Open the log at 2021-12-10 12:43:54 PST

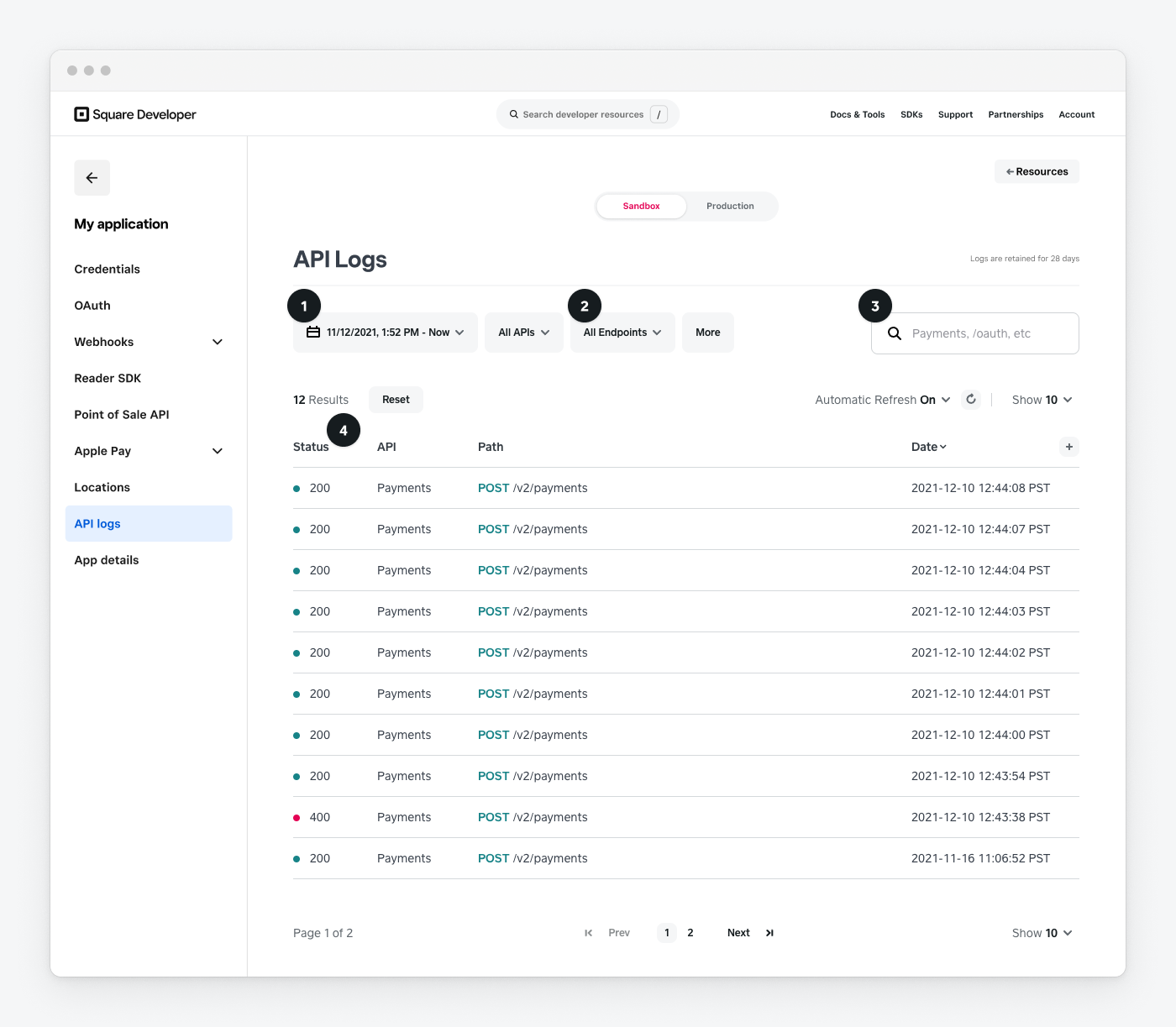[685, 776]
